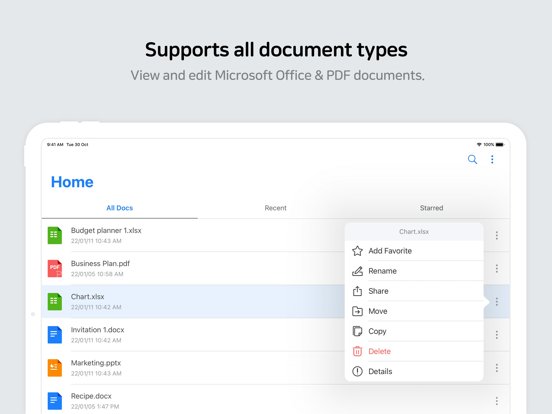Open the search magnifier icon
The height and width of the screenshot is (414, 552).
tap(472, 159)
